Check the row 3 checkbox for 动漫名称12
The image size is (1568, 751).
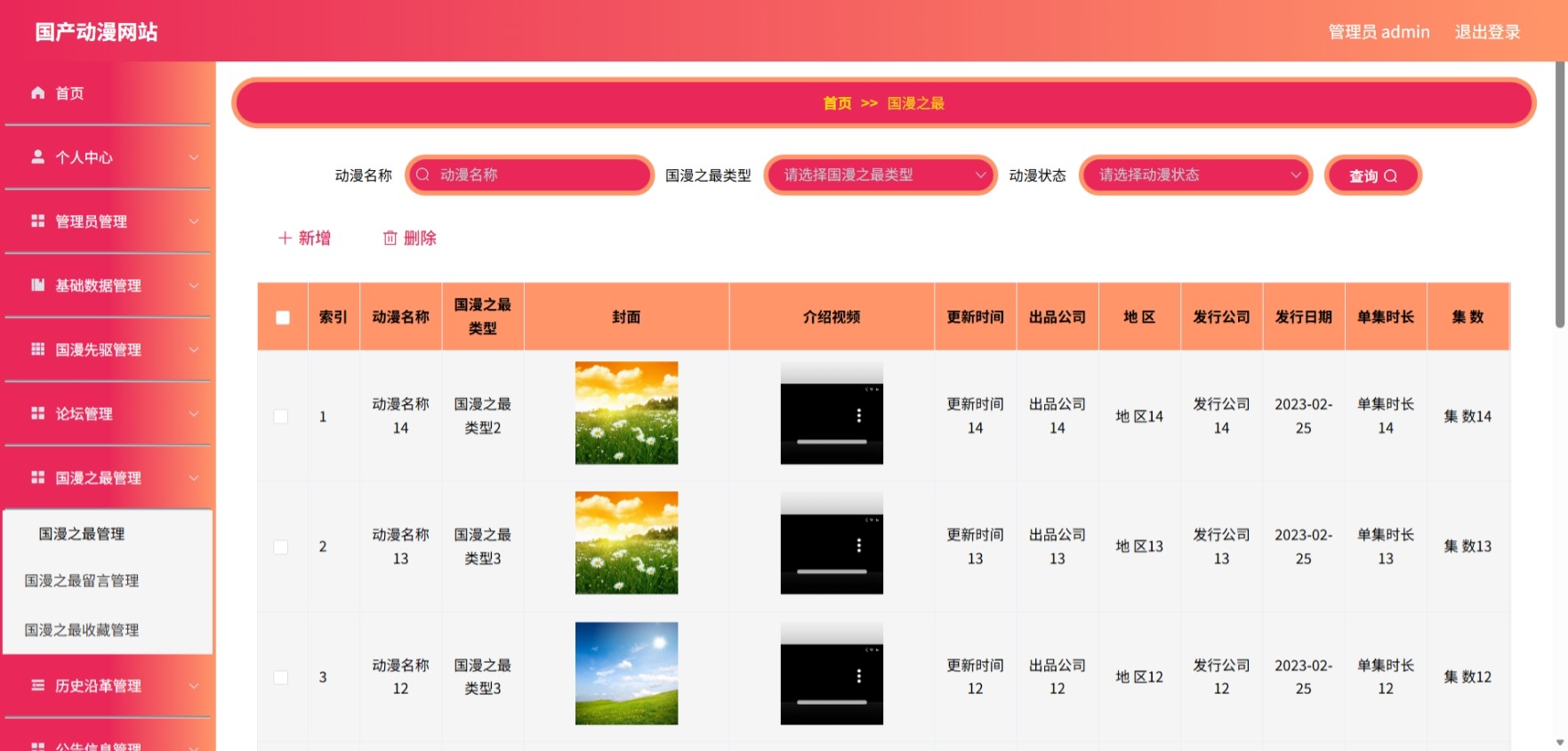[x=281, y=677]
